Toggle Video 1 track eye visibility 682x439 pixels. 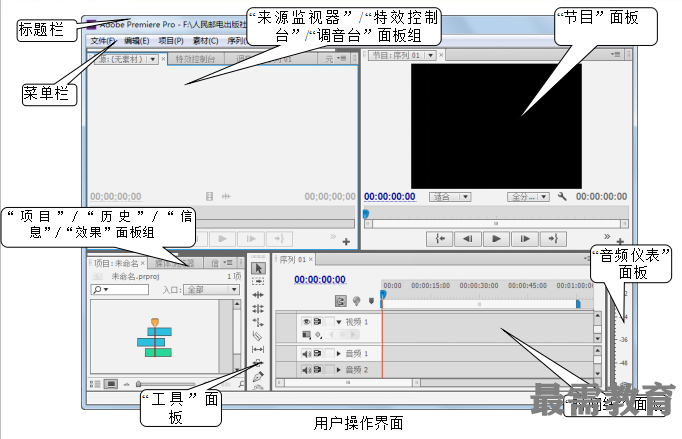click(x=306, y=322)
